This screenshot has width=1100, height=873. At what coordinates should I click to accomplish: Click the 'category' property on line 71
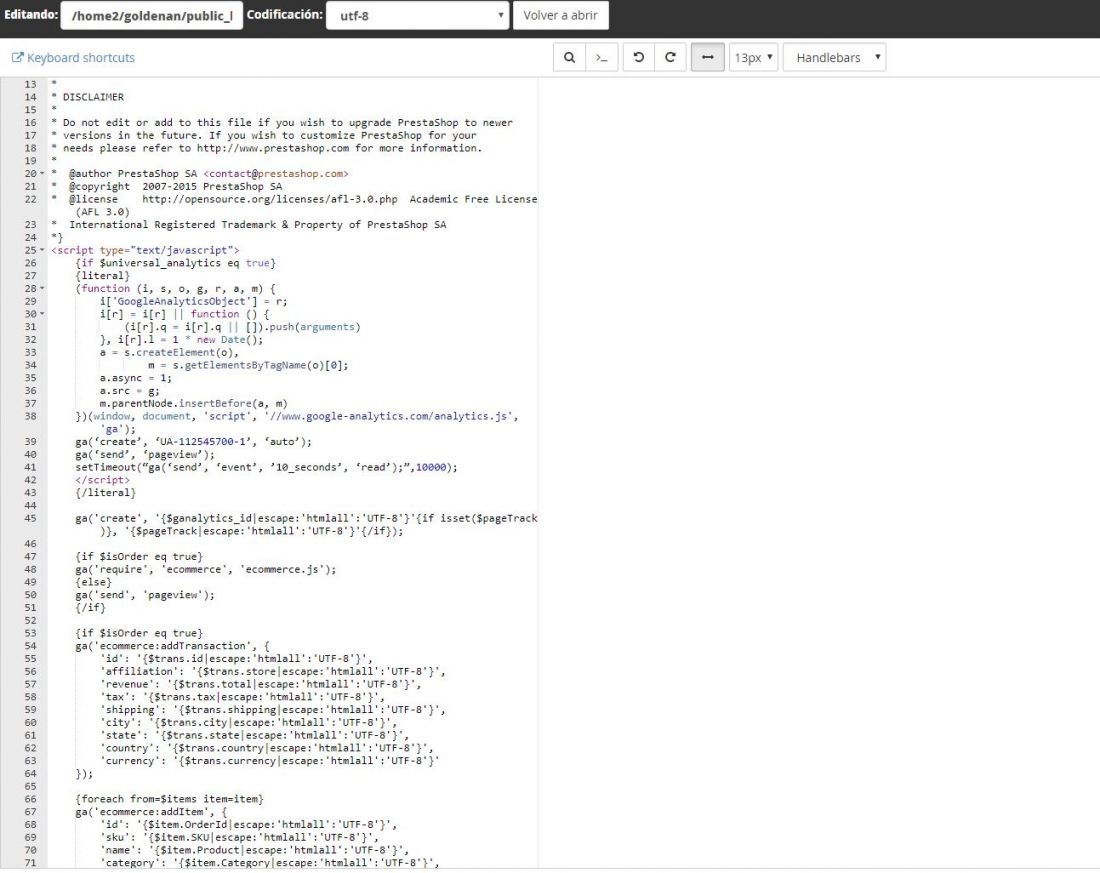pyautogui.click(x=269, y=862)
